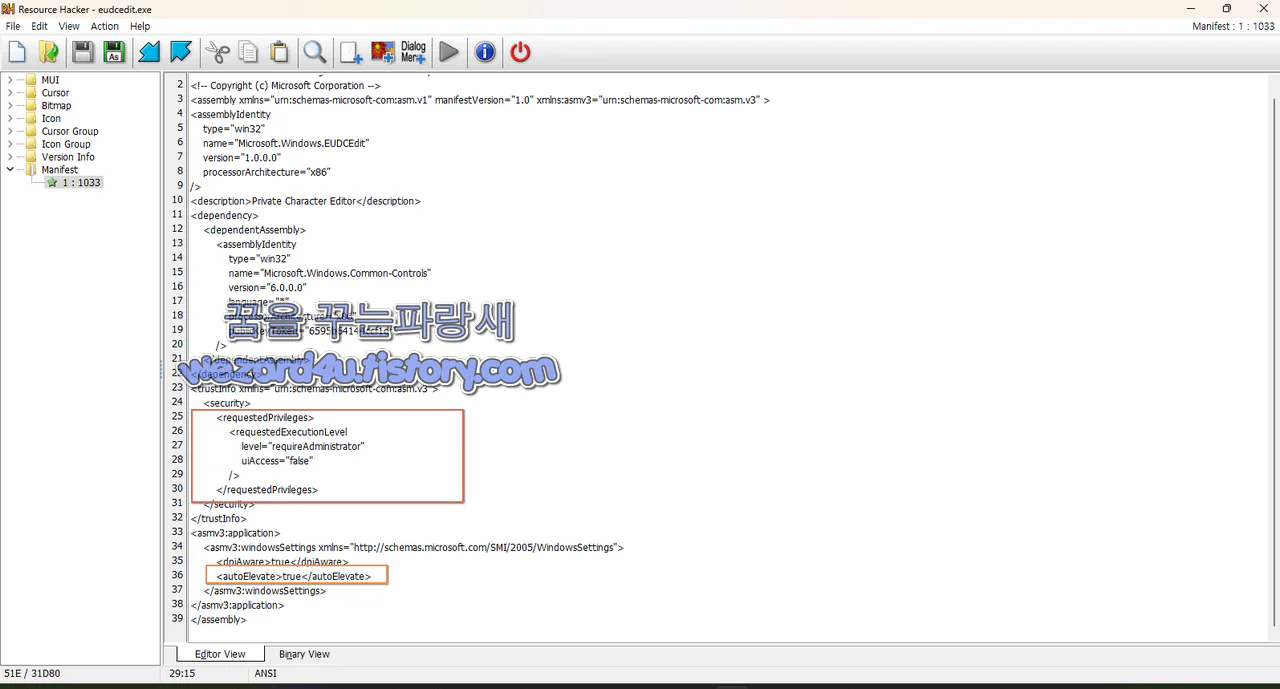The width and height of the screenshot is (1280, 689).
Task: Click the blue up-left arrow toolbar icon
Action: 149,52
